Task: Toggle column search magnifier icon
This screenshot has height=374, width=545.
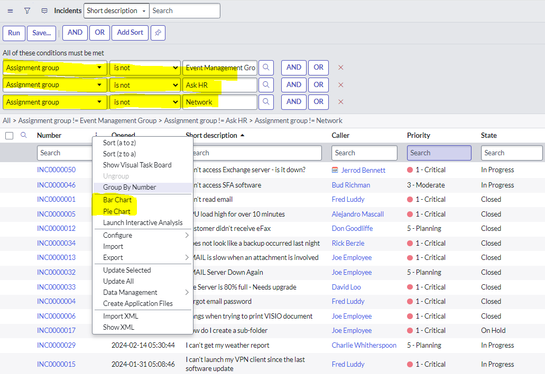Action: [x=24, y=135]
